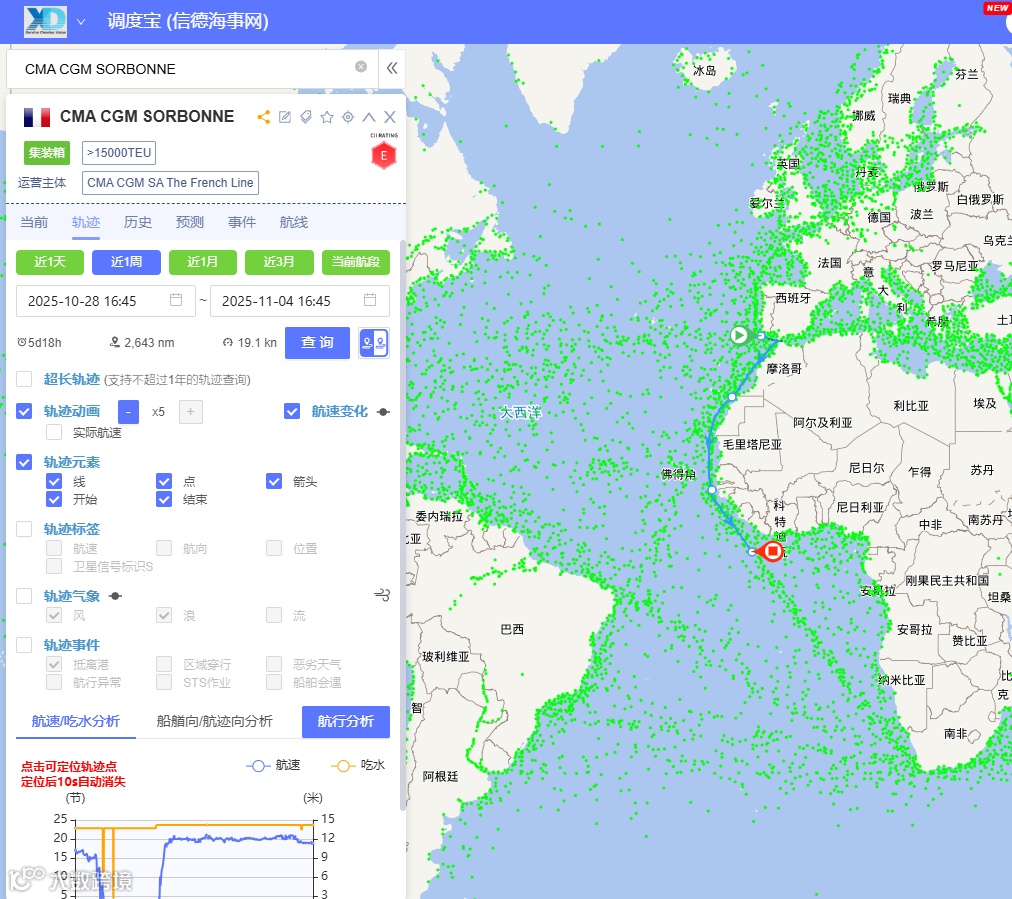Screen dimensions: 1012x899
Task: Open the 航速/吃水分析 tab
Action: click(x=76, y=722)
